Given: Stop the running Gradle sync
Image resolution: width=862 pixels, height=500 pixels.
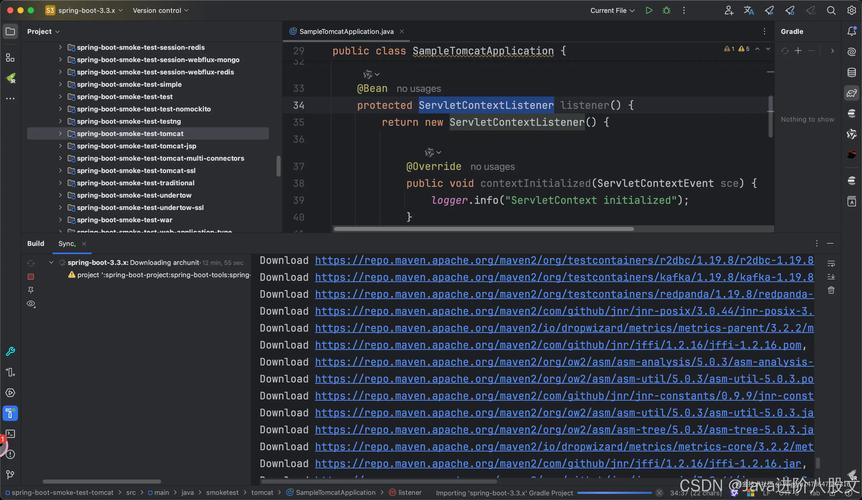Looking at the screenshot, I should pos(31,276).
